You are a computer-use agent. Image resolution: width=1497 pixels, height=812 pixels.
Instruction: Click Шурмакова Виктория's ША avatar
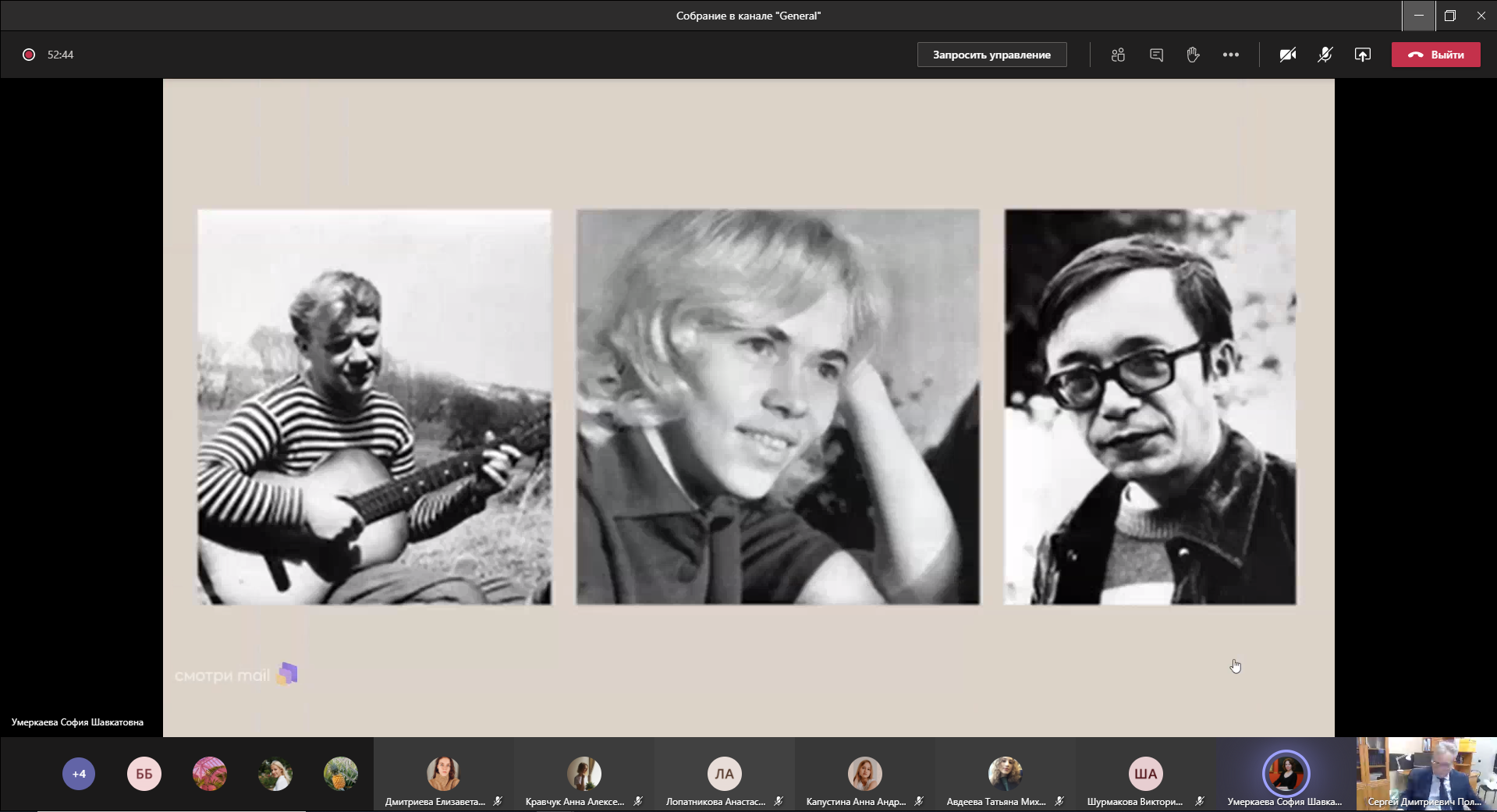point(1145,775)
